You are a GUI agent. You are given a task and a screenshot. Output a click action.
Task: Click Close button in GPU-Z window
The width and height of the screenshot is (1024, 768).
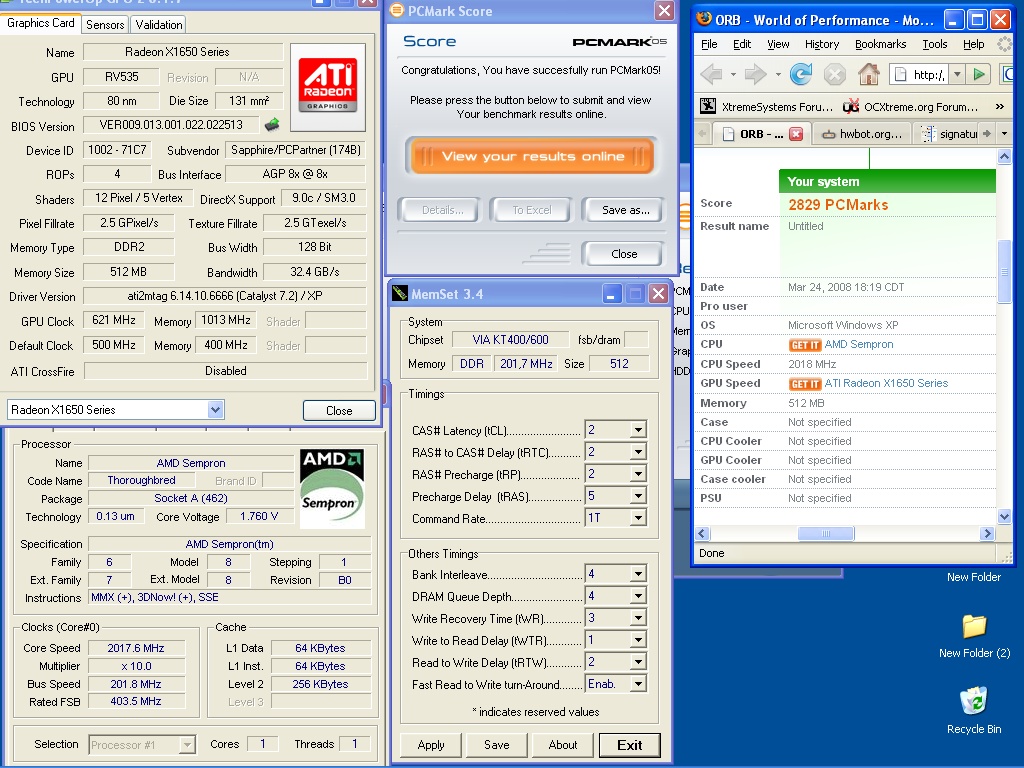[x=339, y=410]
